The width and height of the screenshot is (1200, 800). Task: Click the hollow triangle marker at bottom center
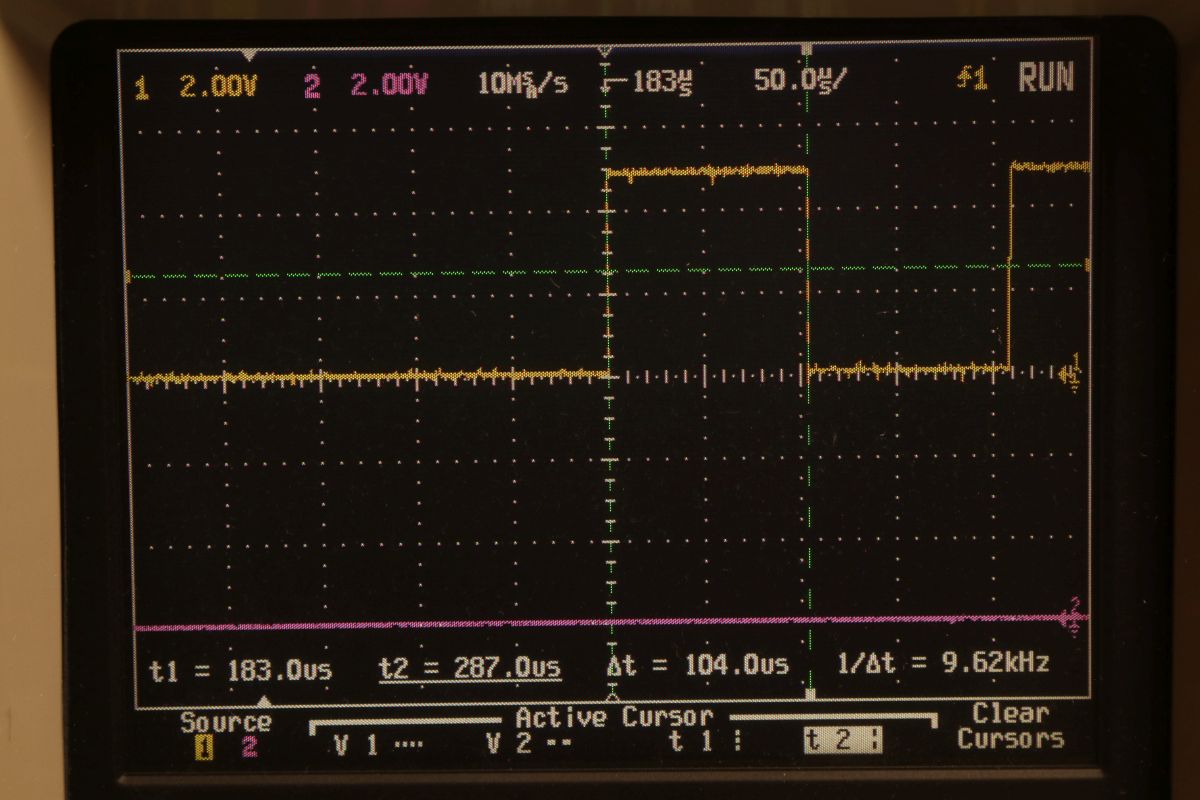click(x=613, y=693)
